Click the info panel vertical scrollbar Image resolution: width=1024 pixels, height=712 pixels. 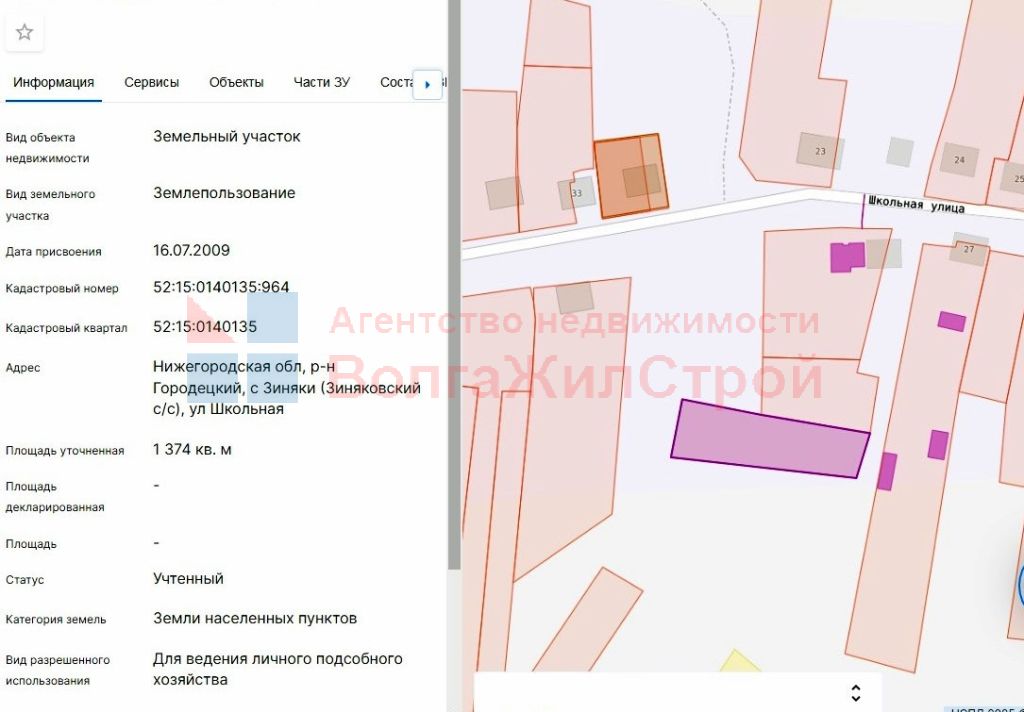pyautogui.click(x=454, y=284)
